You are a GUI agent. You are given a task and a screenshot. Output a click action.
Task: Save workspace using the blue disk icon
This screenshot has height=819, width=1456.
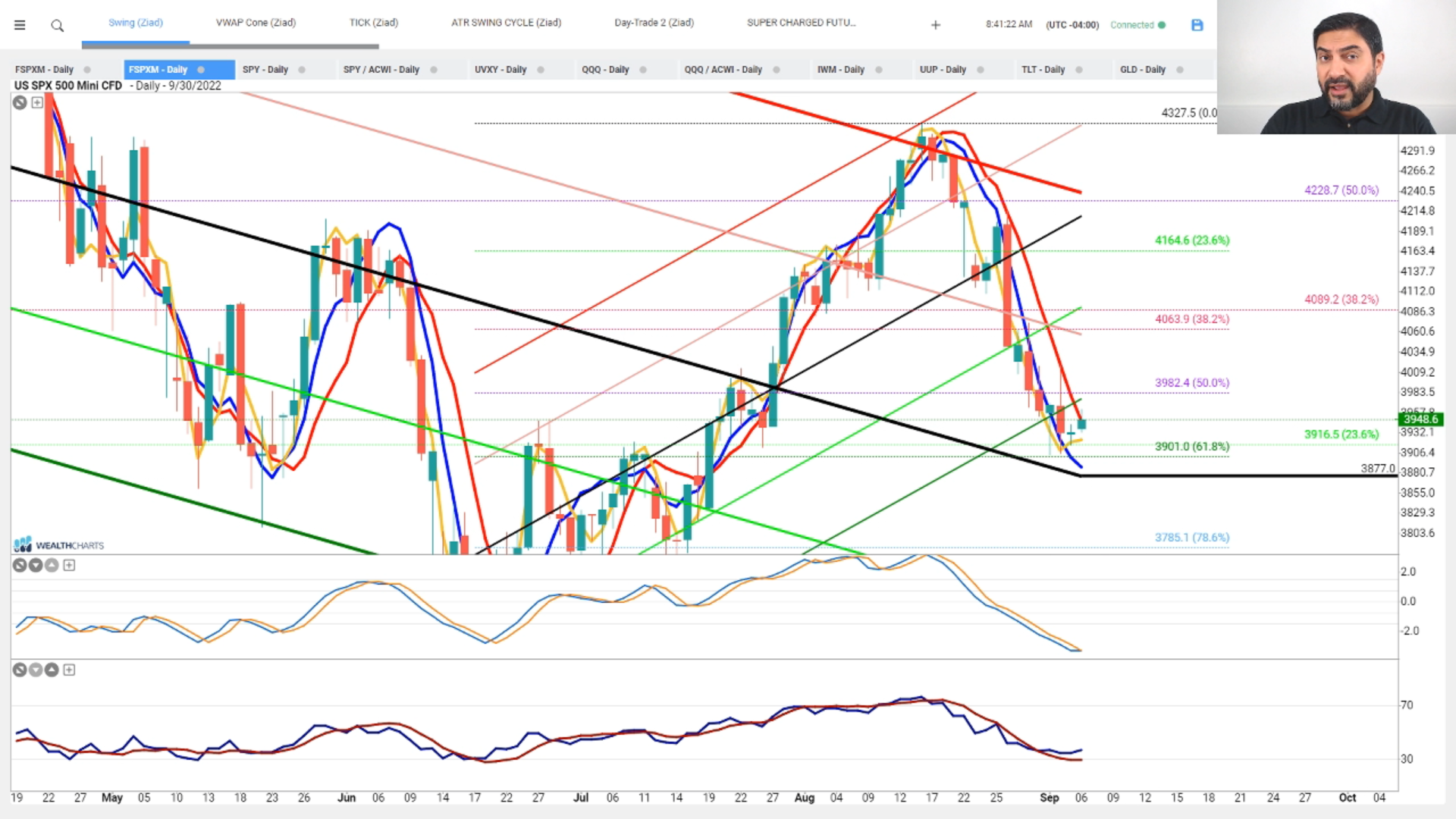(1197, 25)
